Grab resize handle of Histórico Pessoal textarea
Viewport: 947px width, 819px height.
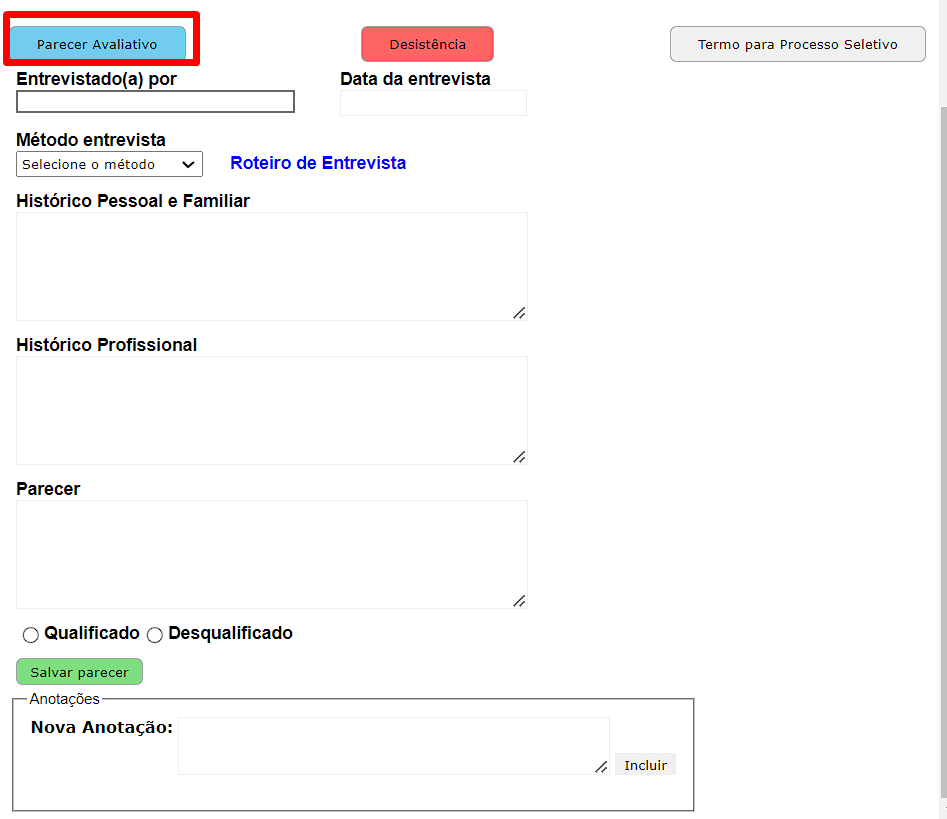(519, 313)
